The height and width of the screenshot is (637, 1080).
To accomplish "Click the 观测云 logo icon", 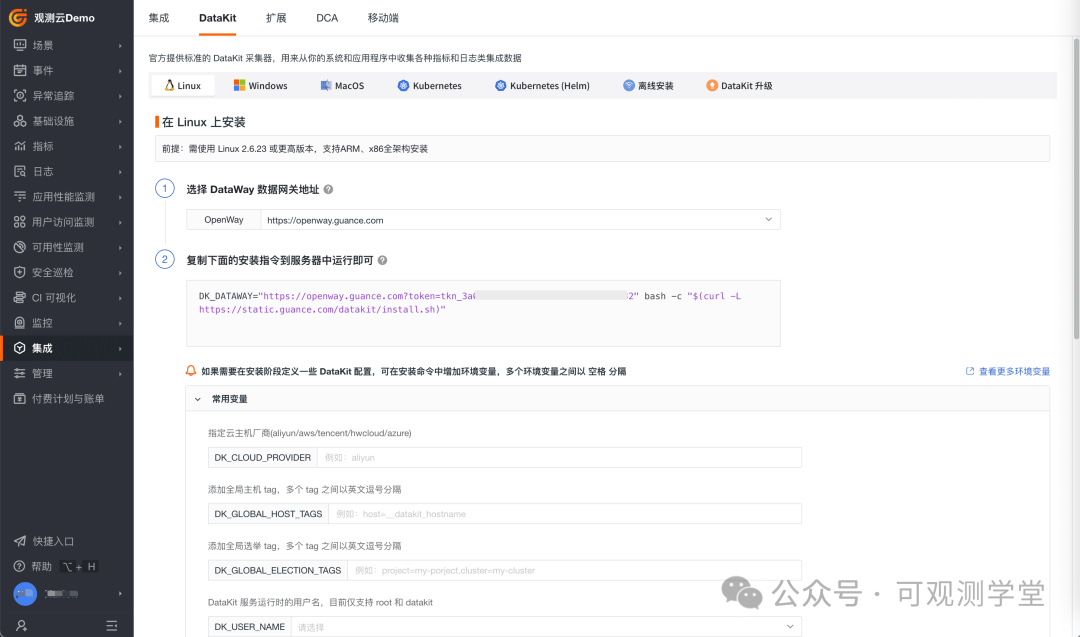I will point(18,17).
